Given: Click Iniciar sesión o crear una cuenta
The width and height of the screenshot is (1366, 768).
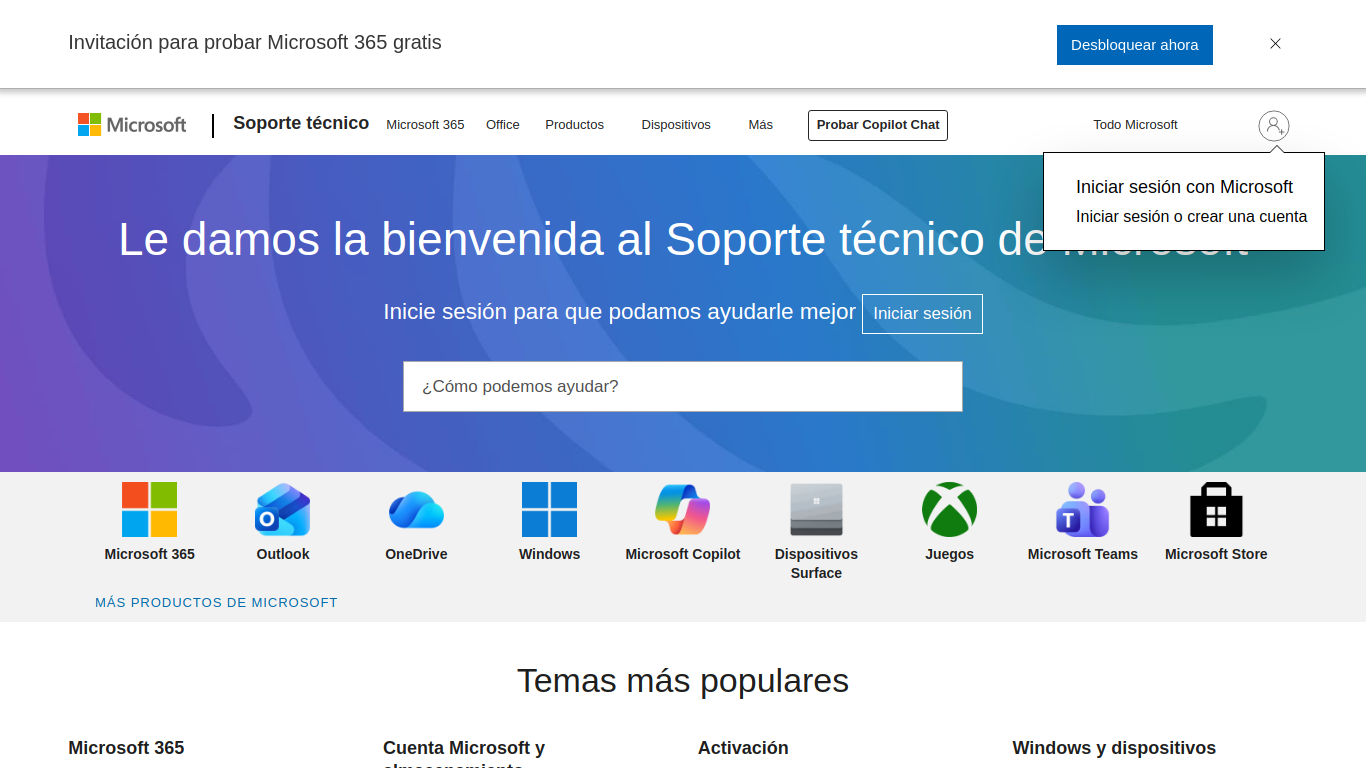Looking at the screenshot, I should tap(1191, 216).
